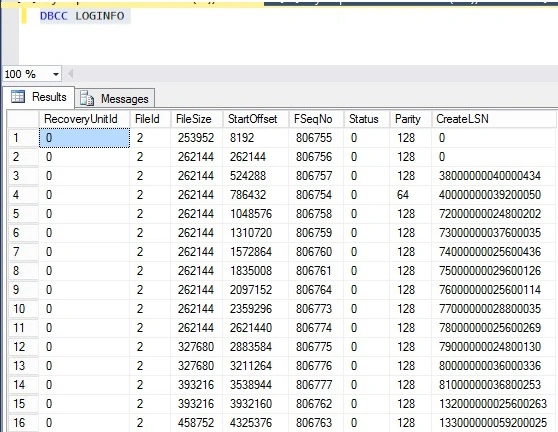Click CreateLSN cell 8000000036000336
Viewport: 558px width, 432px height.
tap(490, 366)
